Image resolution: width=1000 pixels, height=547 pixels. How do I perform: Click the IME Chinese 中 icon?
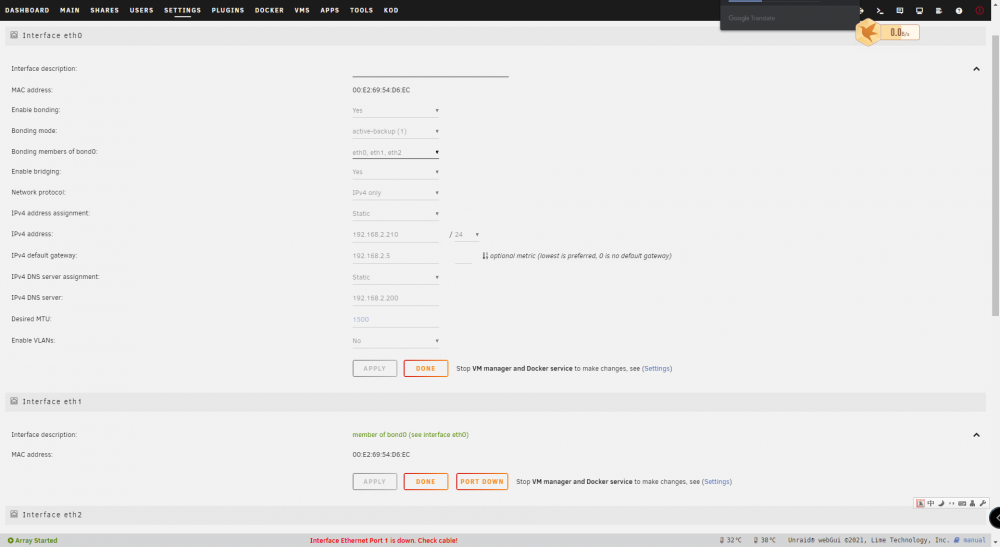[x=930, y=503]
